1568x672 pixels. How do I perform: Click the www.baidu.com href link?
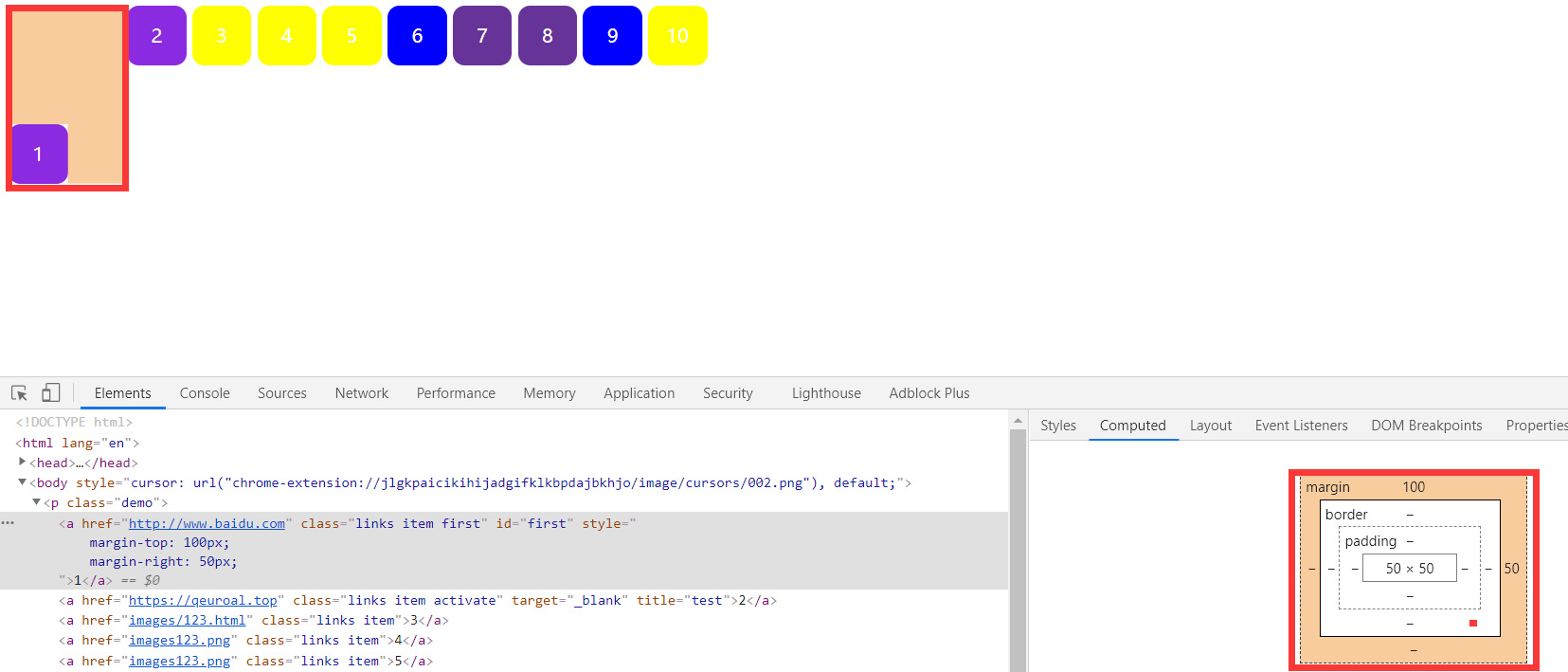(x=207, y=523)
